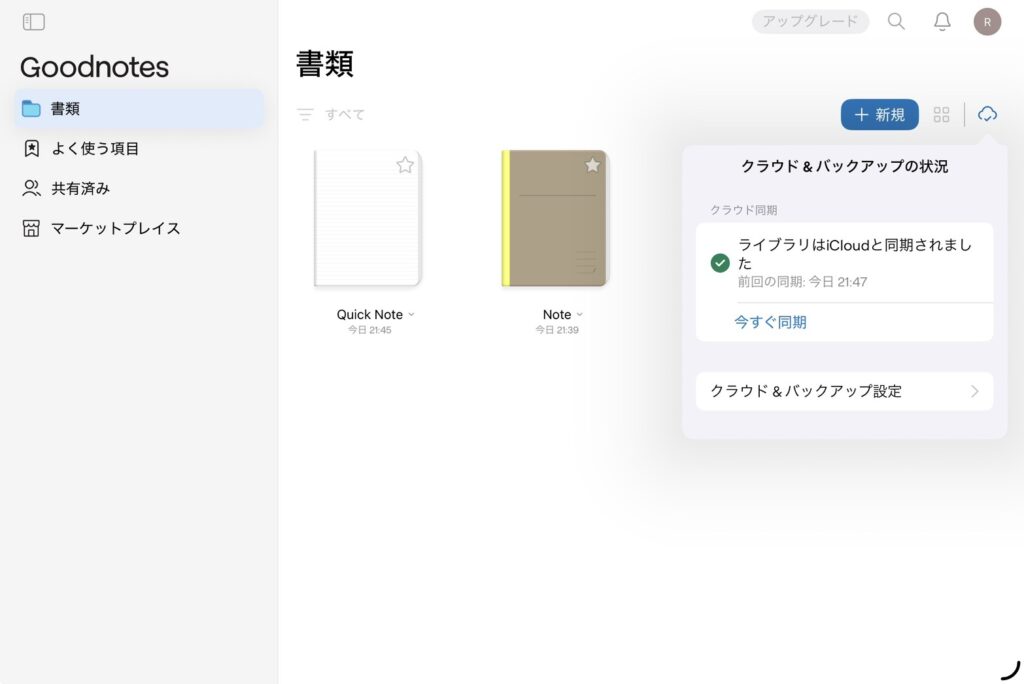Select よく使う項目 in sidebar
The height and width of the screenshot is (684, 1024).
(95, 149)
